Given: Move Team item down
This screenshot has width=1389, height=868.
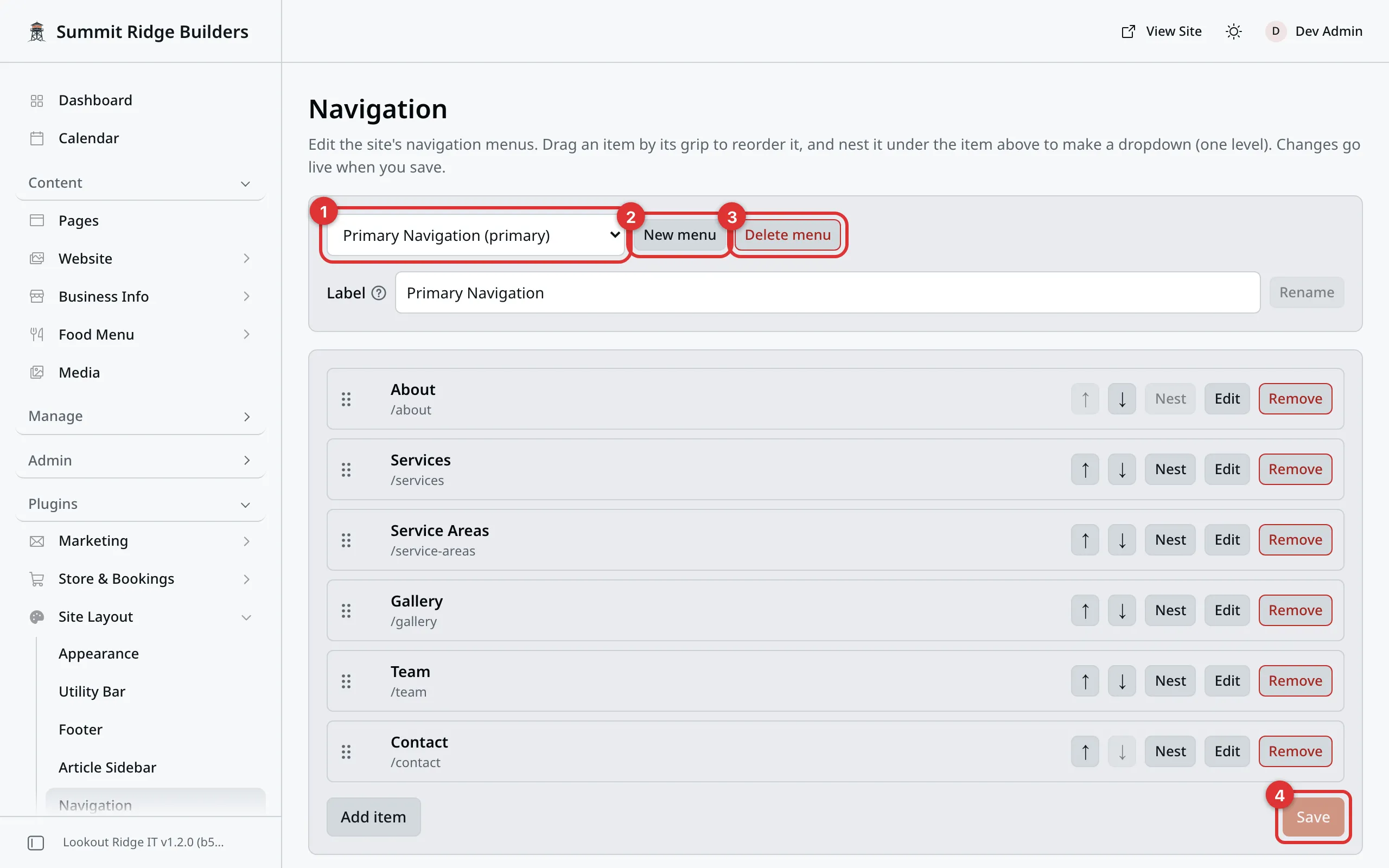Looking at the screenshot, I should click(x=1122, y=681).
